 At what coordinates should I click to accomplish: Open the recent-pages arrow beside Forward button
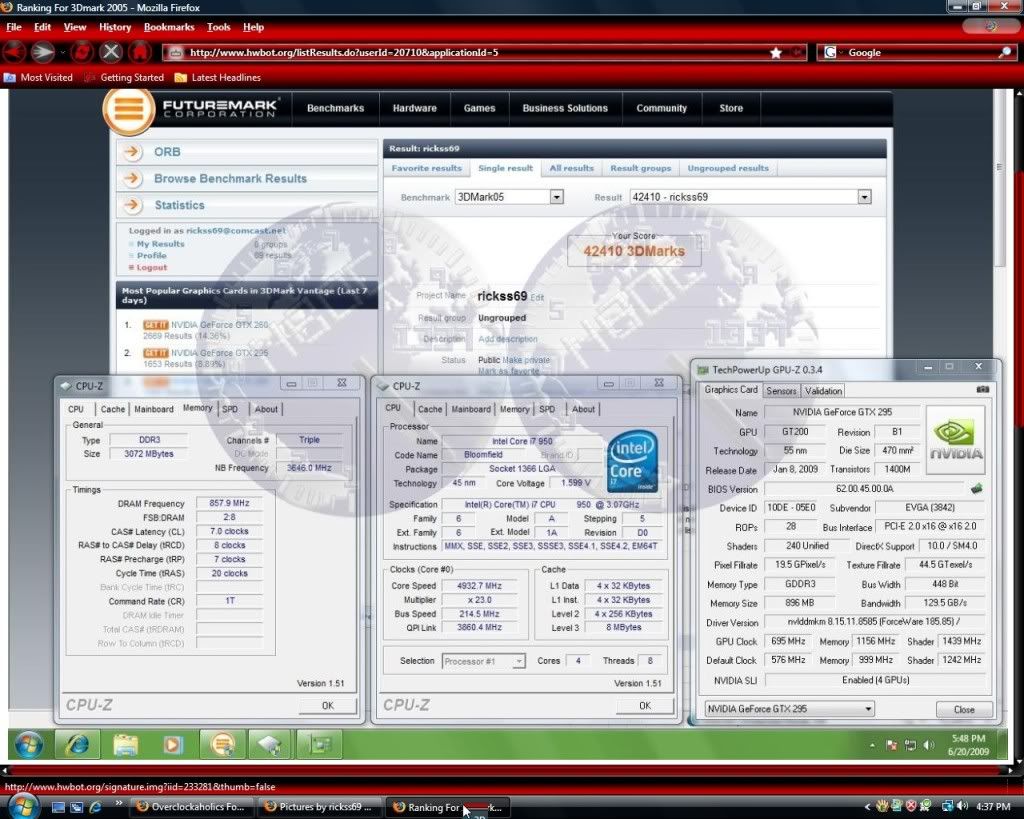click(x=63, y=52)
